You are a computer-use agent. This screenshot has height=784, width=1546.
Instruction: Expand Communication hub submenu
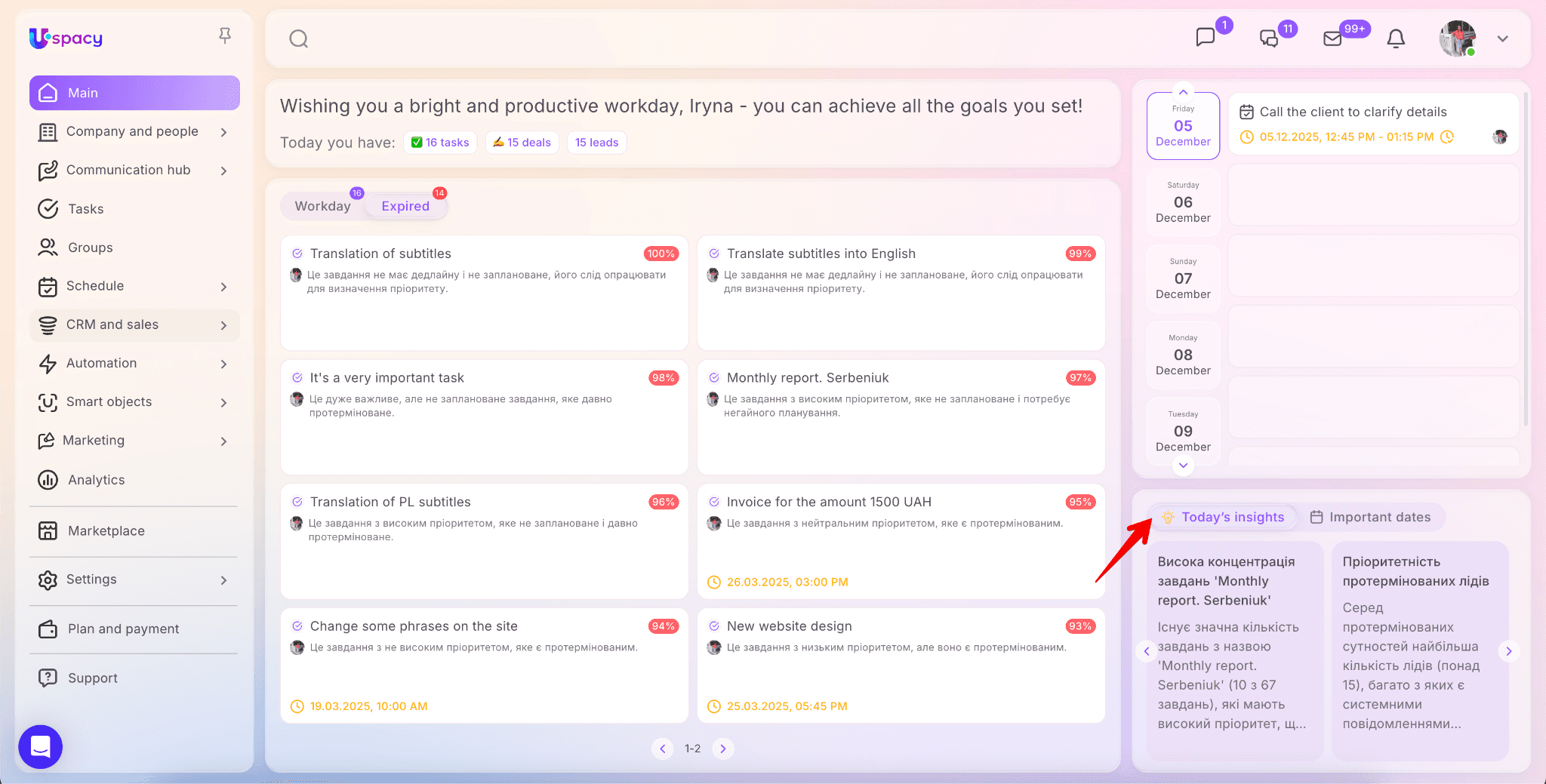pyautogui.click(x=223, y=171)
